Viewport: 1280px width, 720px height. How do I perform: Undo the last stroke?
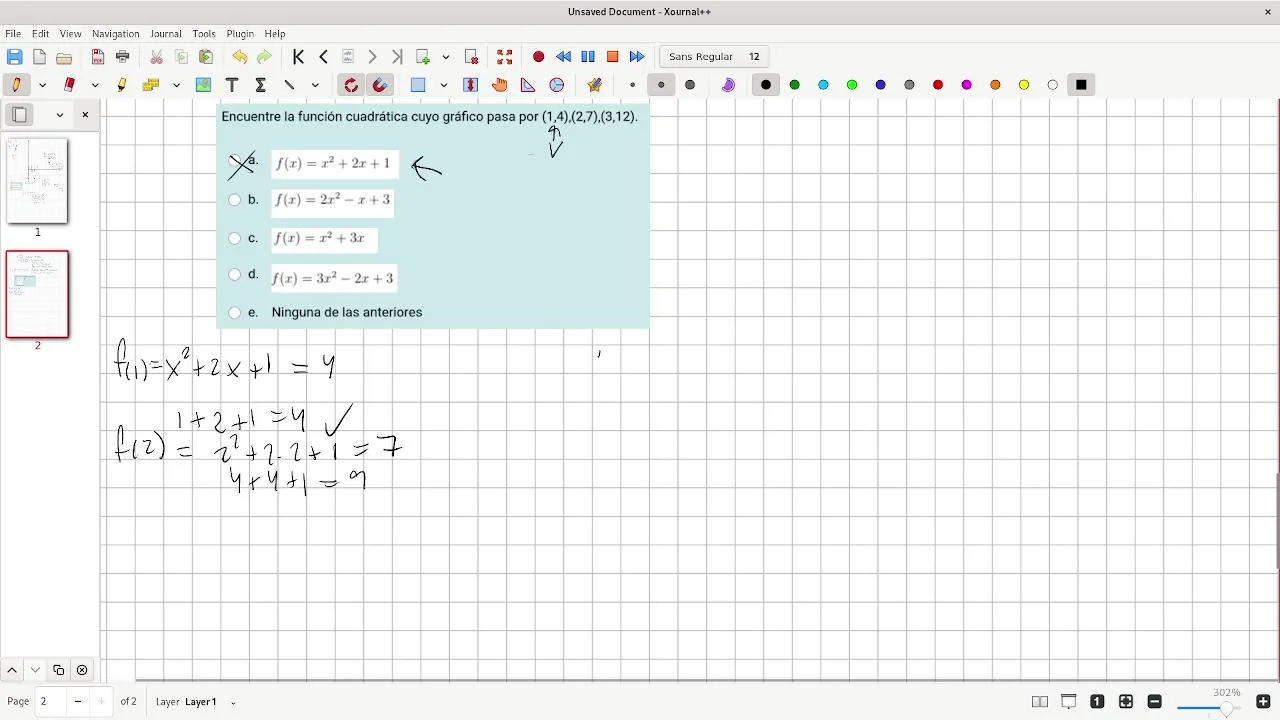click(x=240, y=57)
